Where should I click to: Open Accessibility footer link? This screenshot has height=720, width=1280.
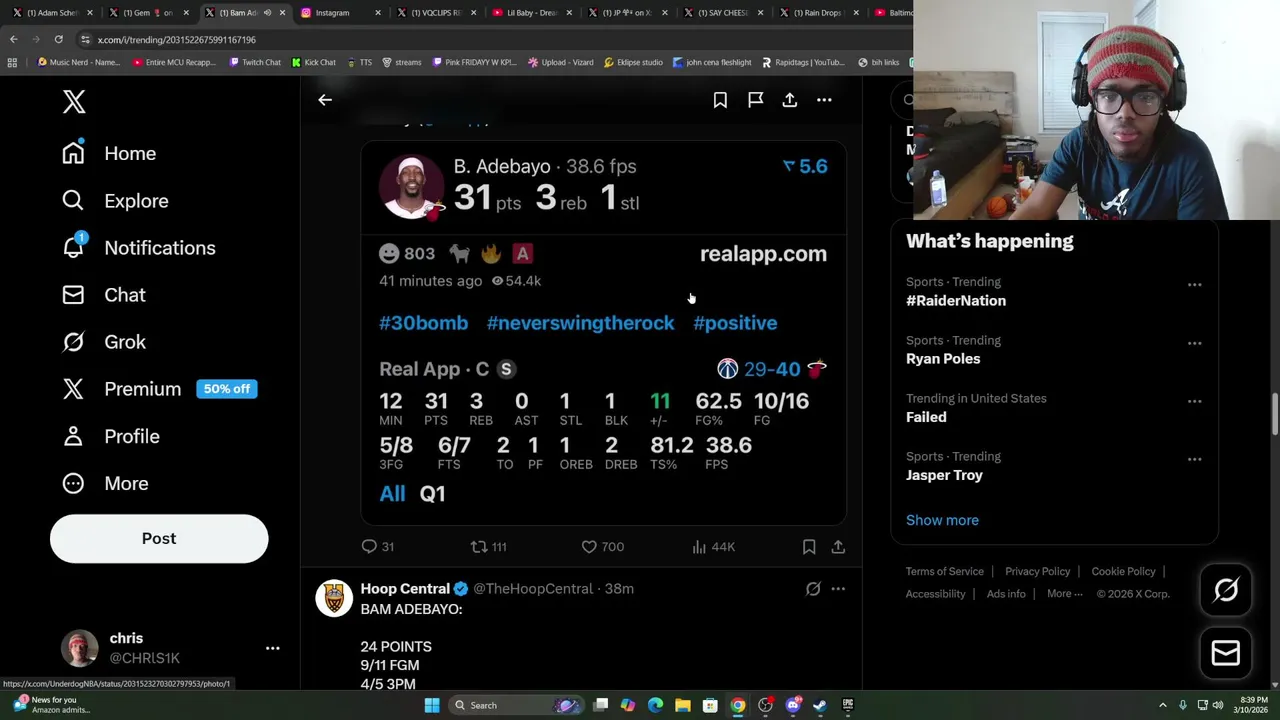tap(935, 594)
